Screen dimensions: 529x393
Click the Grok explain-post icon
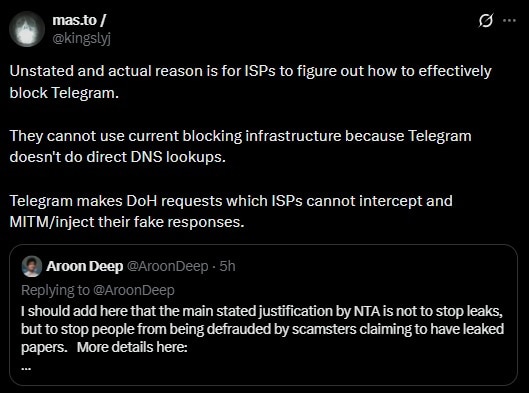[486, 21]
